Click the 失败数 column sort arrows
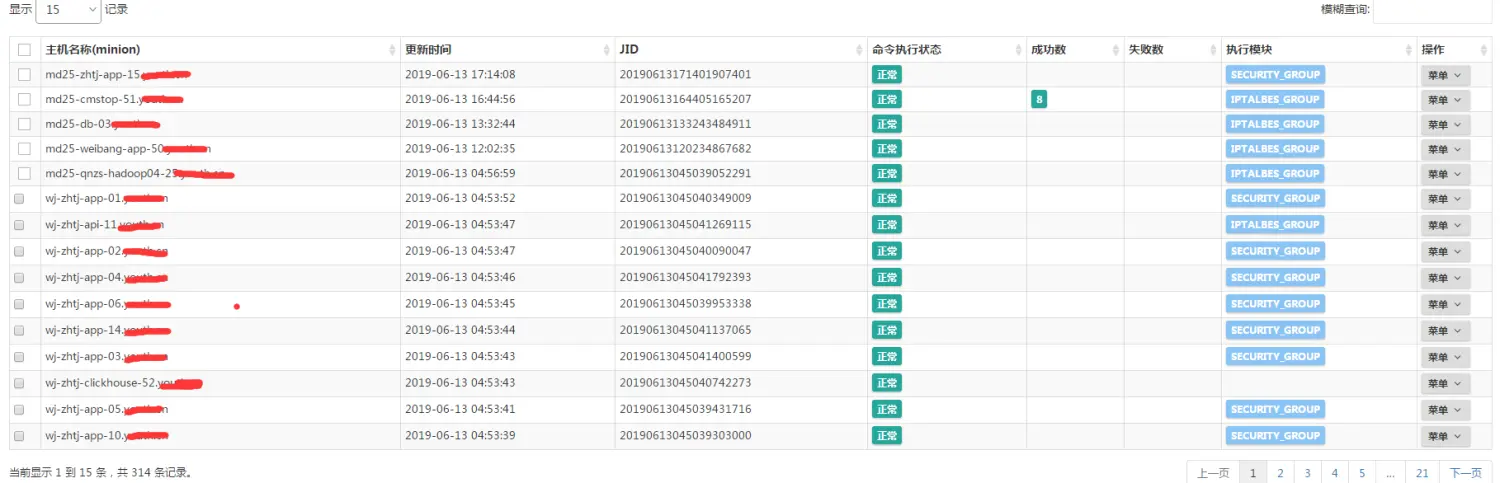Image resolution: width=1500 pixels, height=483 pixels. point(1214,50)
